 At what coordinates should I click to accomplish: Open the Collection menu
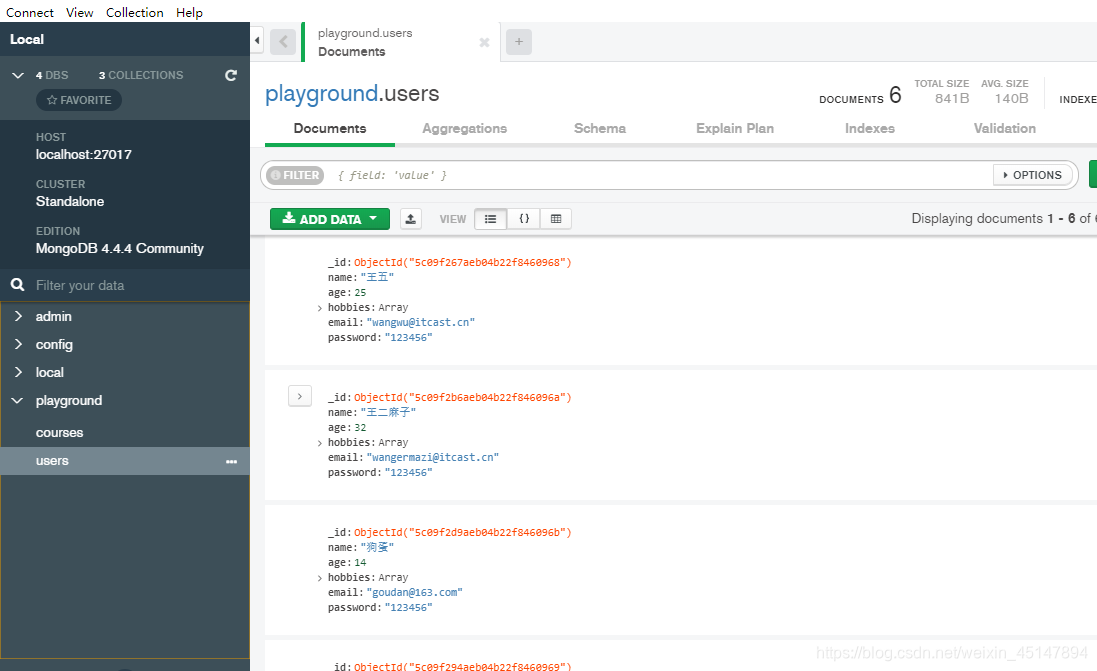[x=134, y=13]
